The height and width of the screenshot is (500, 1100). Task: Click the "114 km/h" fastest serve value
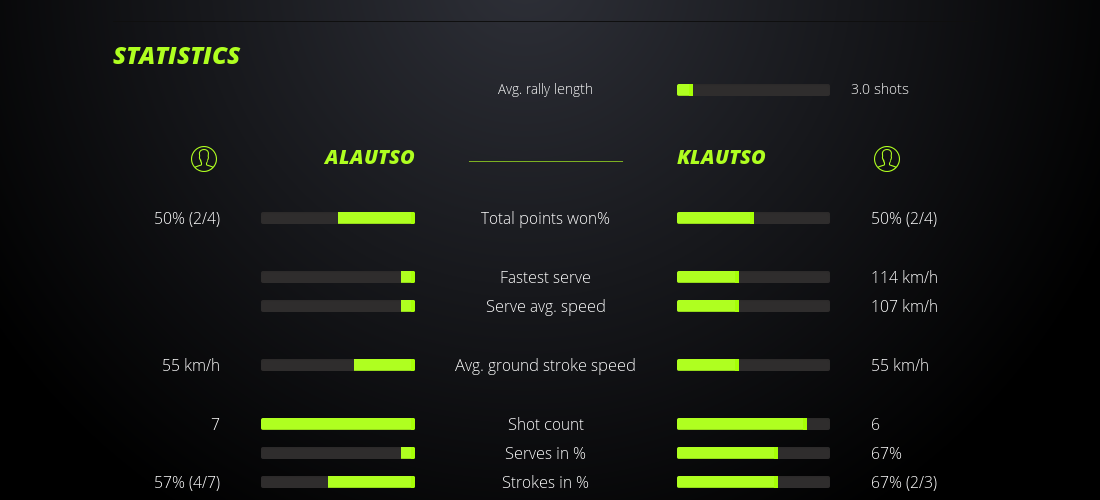[904, 277]
